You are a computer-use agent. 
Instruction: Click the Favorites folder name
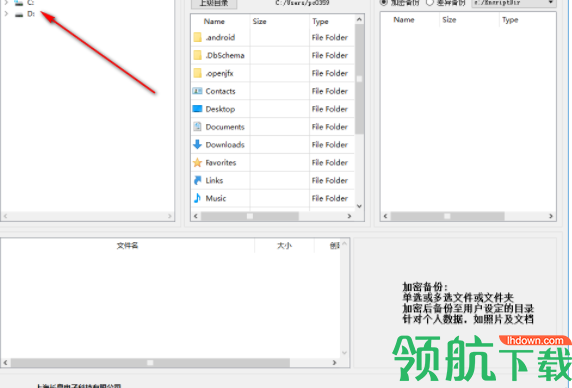[221, 162]
